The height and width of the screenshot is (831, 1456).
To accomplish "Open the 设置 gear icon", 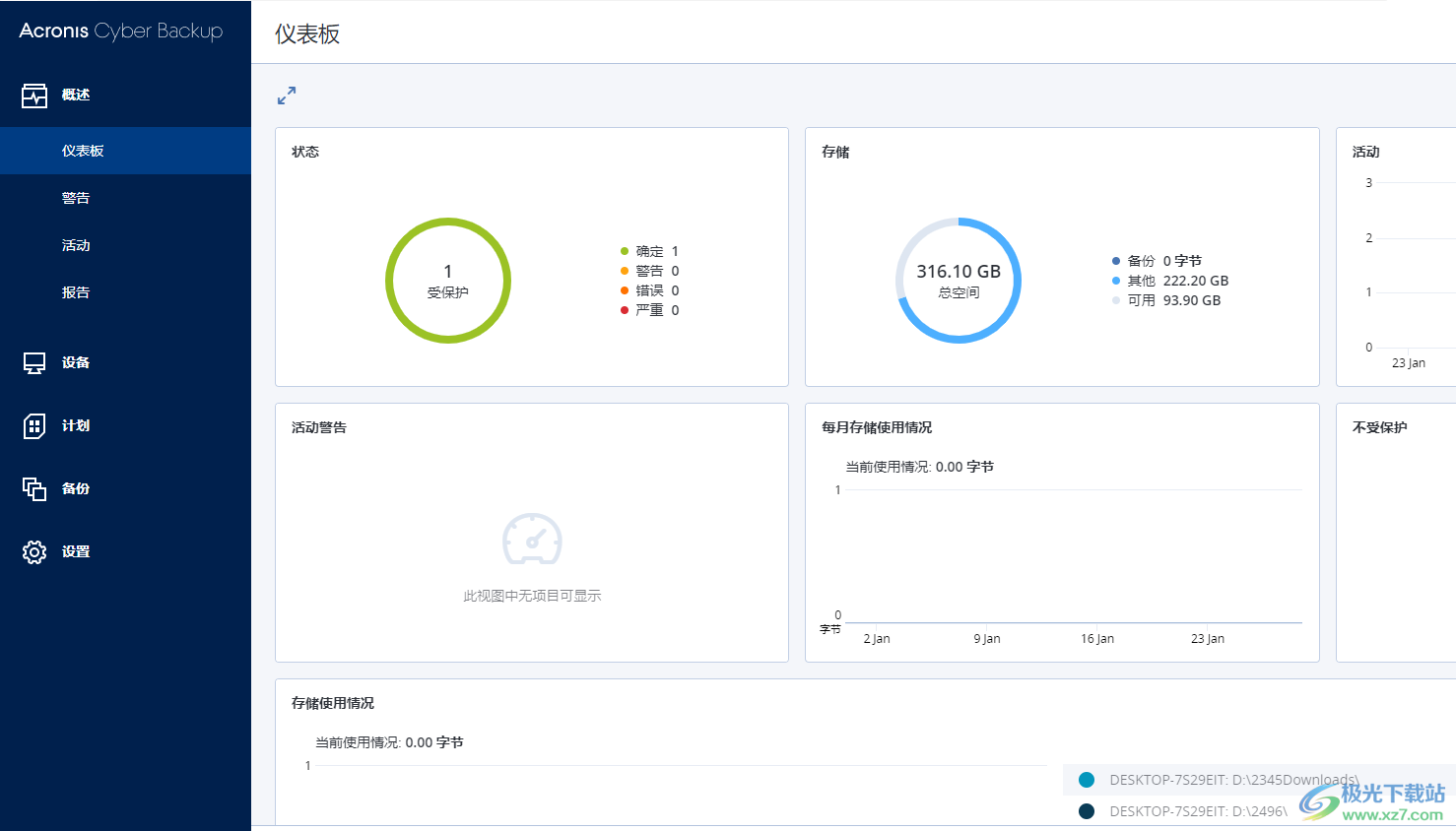I will [33, 551].
